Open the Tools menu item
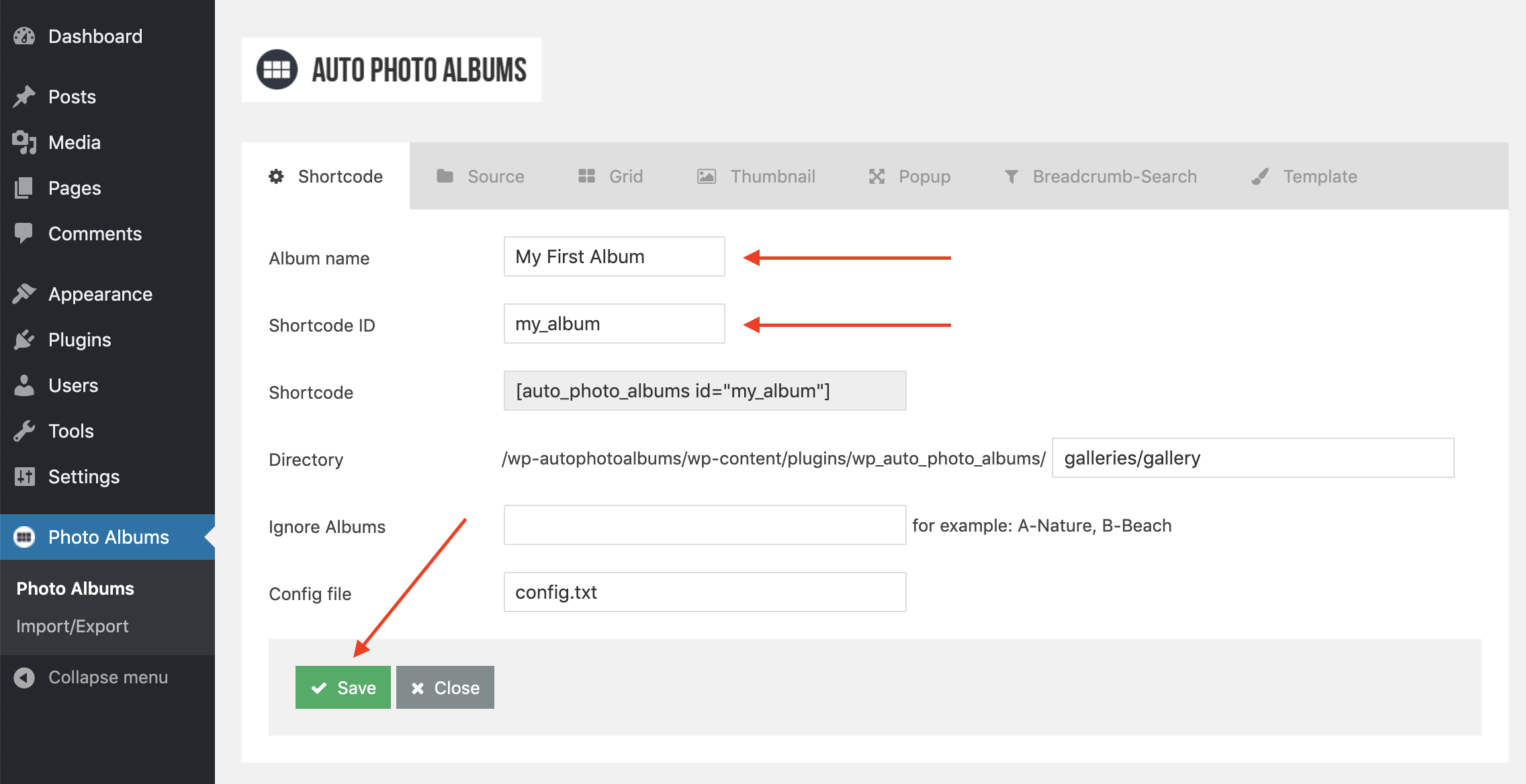The height and width of the screenshot is (784, 1526). 107,431
